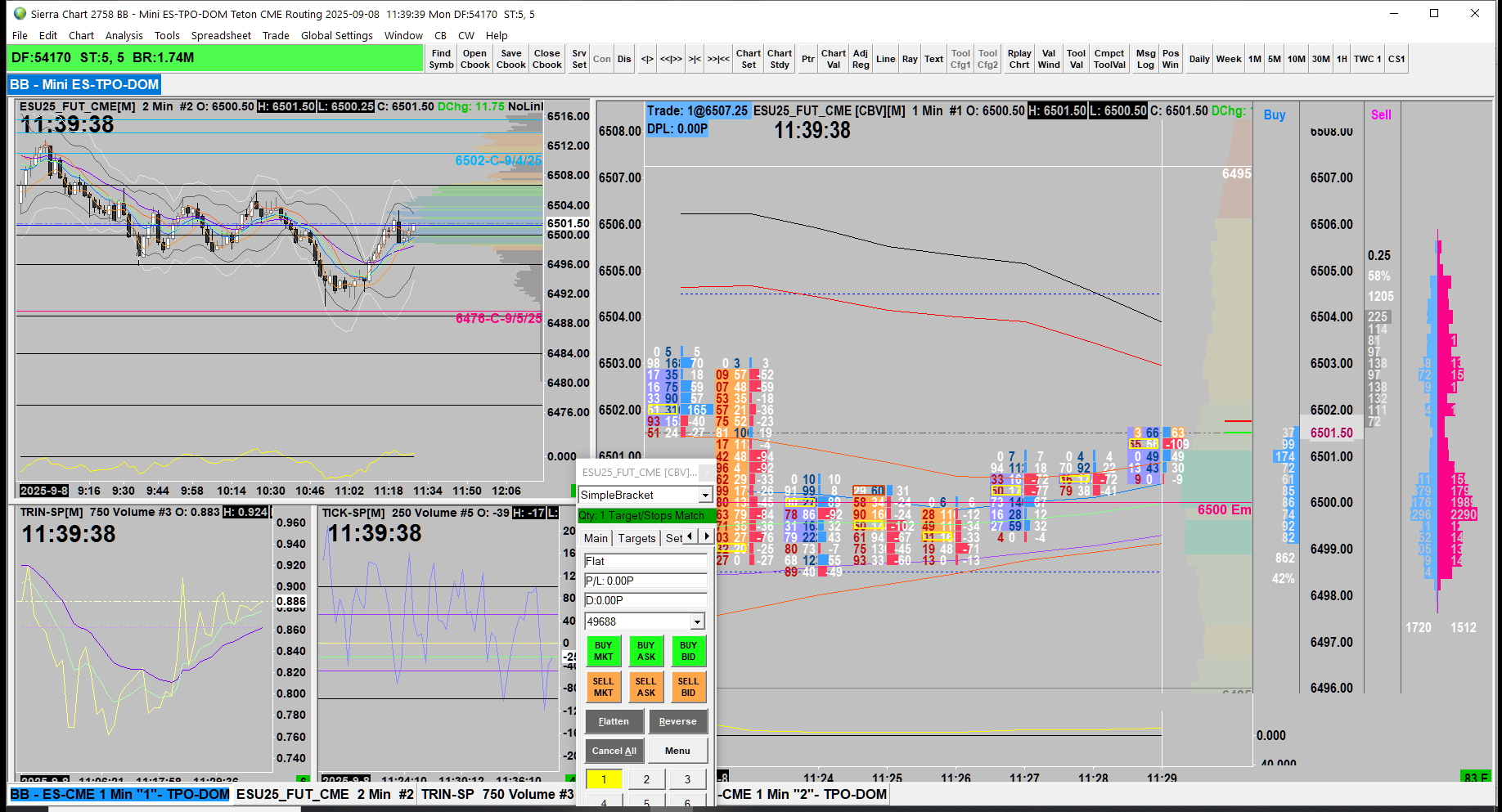
Task: Click the Cancel All orders button
Action: tap(614, 751)
